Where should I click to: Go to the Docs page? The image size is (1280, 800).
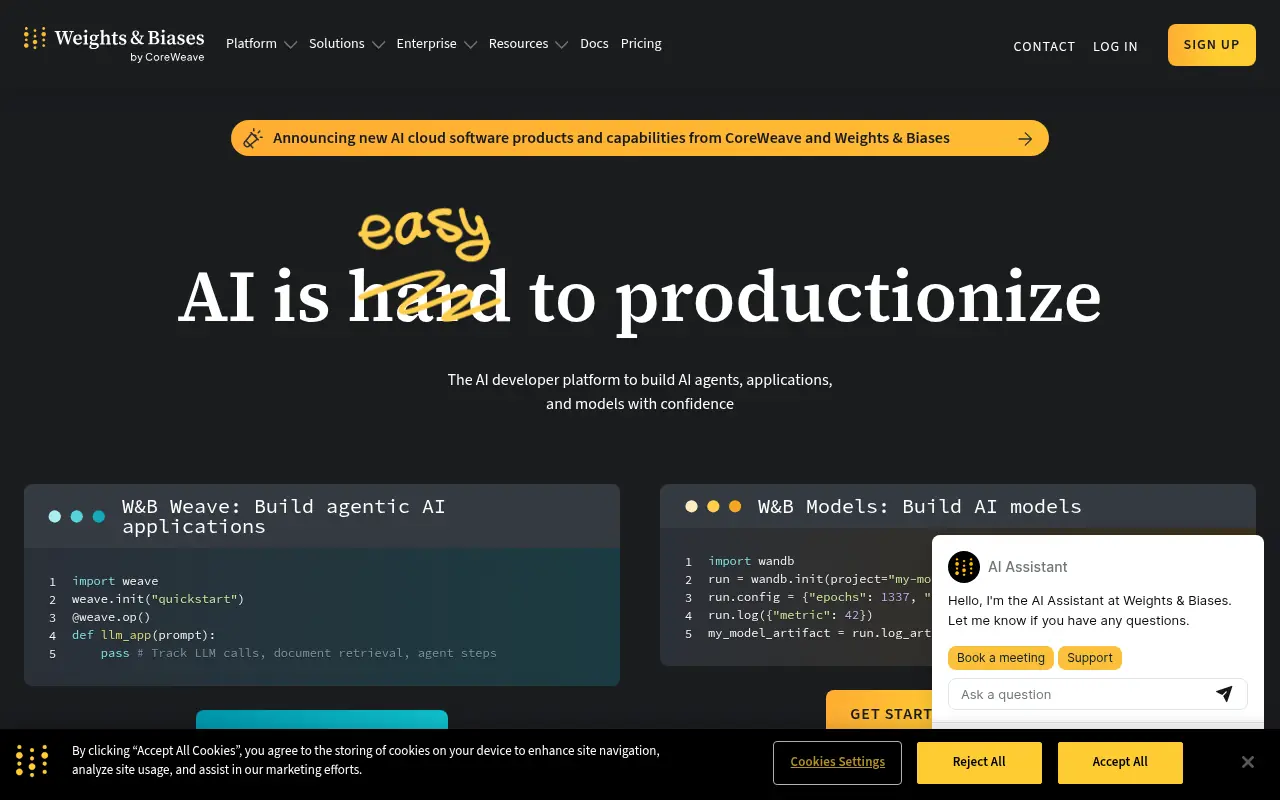click(594, 44)
